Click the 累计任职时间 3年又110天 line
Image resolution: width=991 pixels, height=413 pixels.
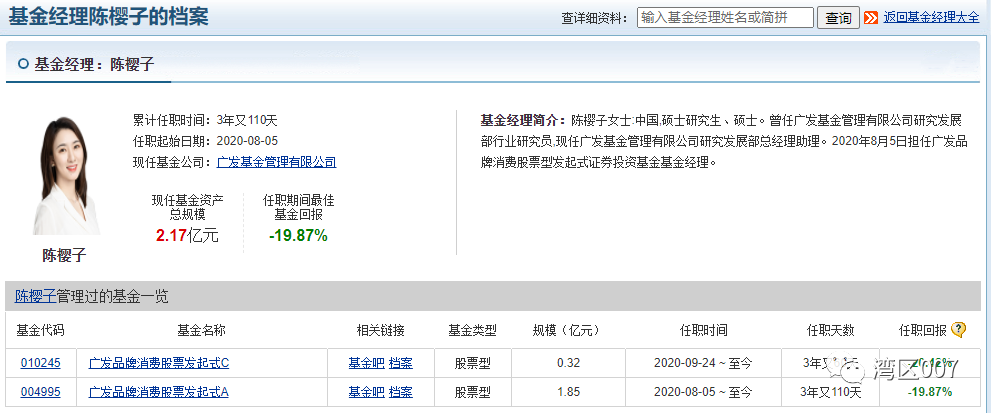205,120
